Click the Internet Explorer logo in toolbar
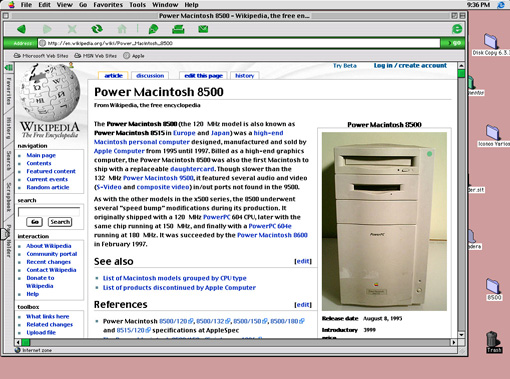Image resolution: width=510 pixels, height=379 pixels. tap(457, 29)
